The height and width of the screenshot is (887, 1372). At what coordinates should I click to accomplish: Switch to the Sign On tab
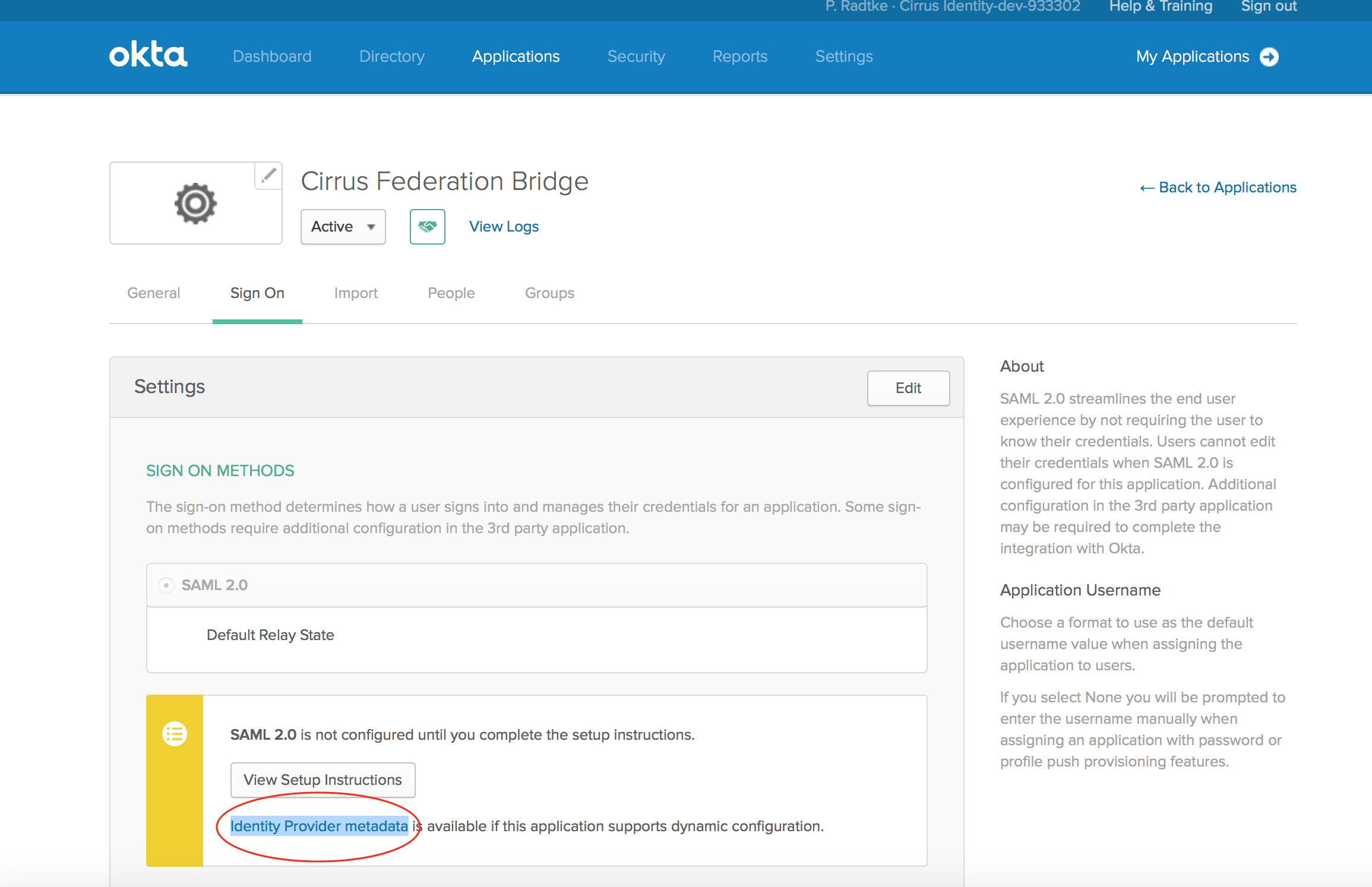click(x=257, y=293)
